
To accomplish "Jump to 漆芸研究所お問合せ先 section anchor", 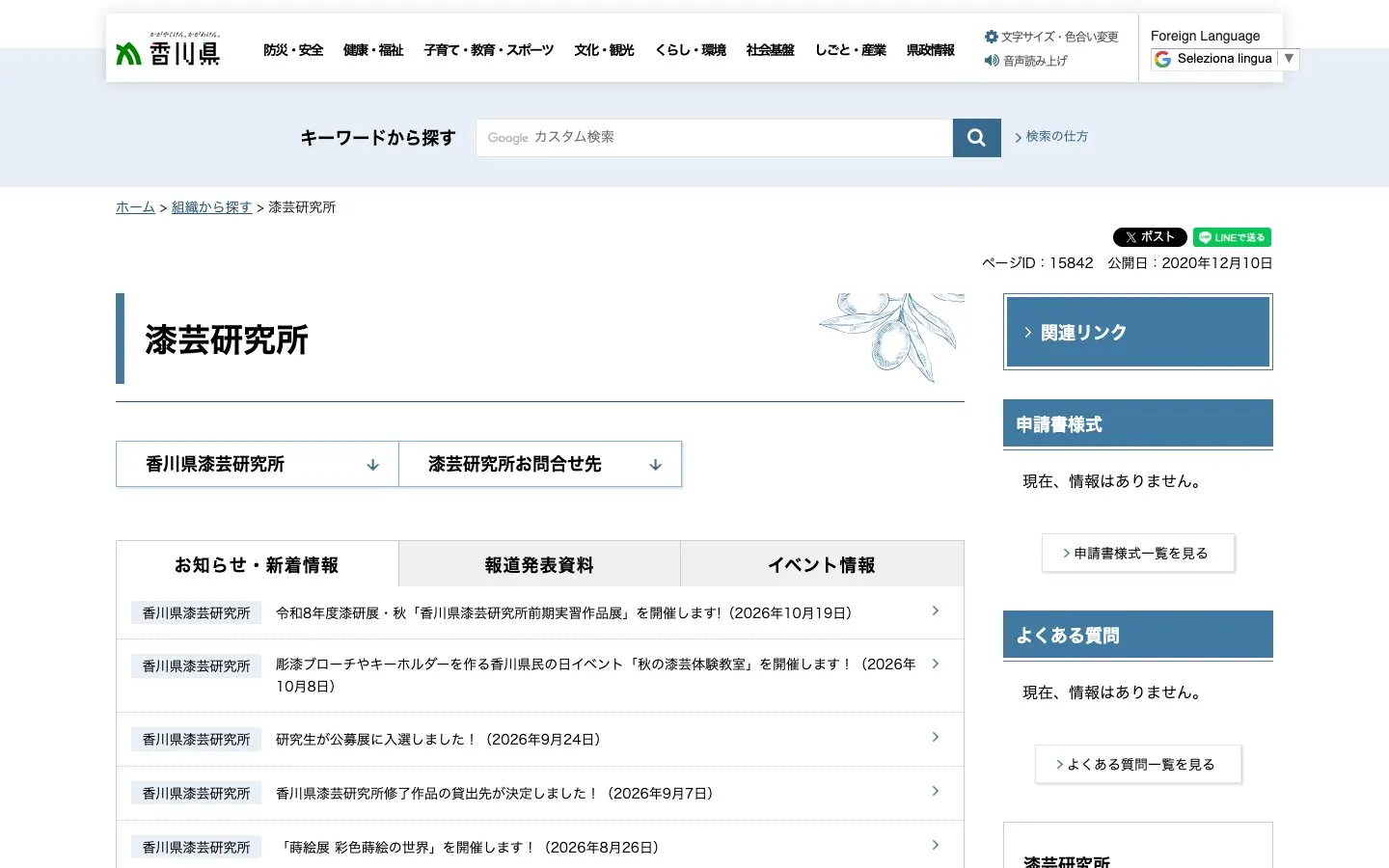I will coord(540,464).
